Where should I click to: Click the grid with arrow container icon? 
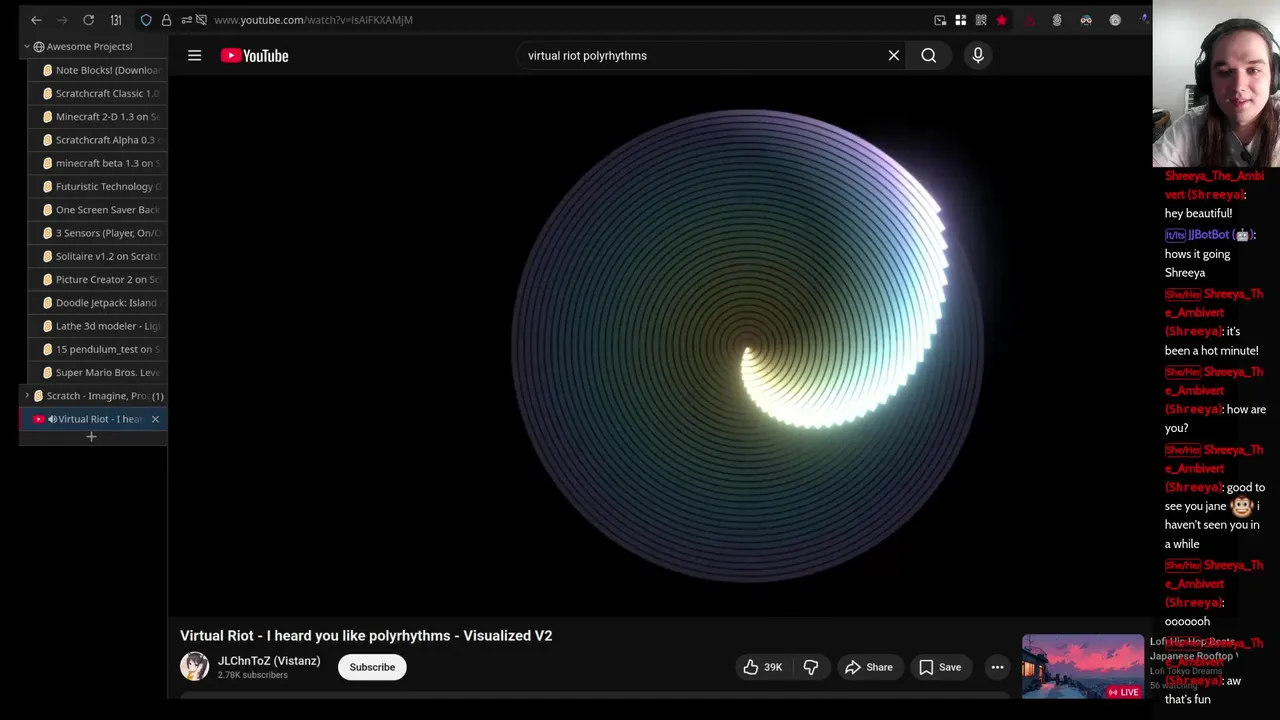tap(961, 20)
